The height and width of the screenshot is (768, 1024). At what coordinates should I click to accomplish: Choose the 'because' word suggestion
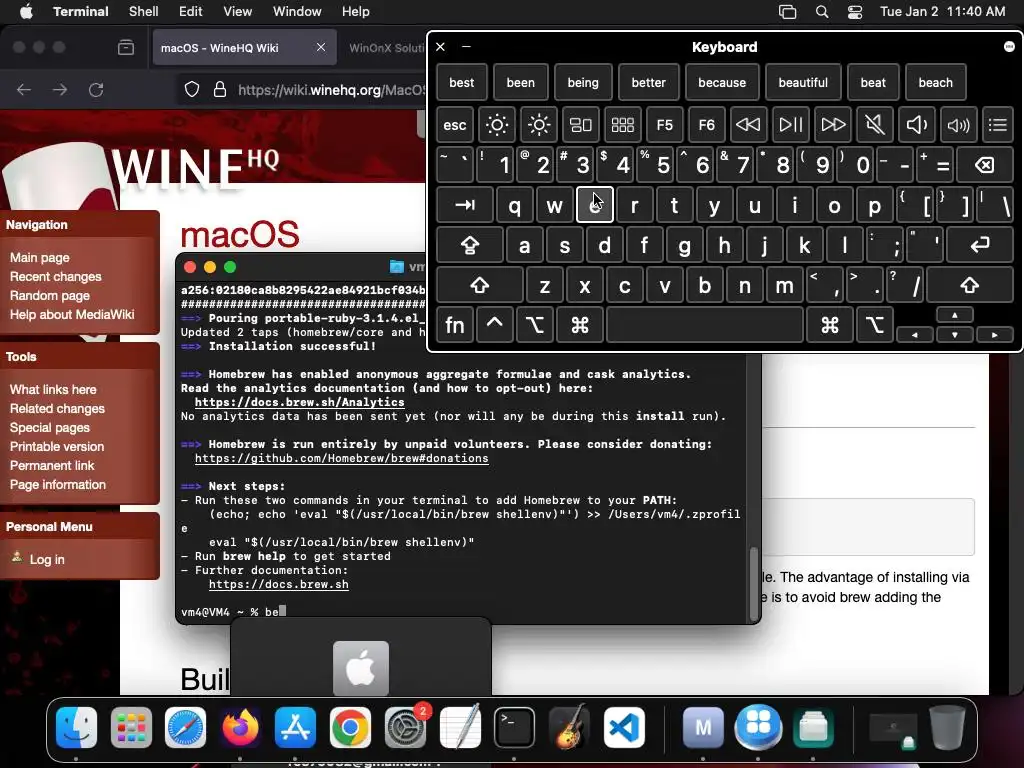[x=722, y=82]
